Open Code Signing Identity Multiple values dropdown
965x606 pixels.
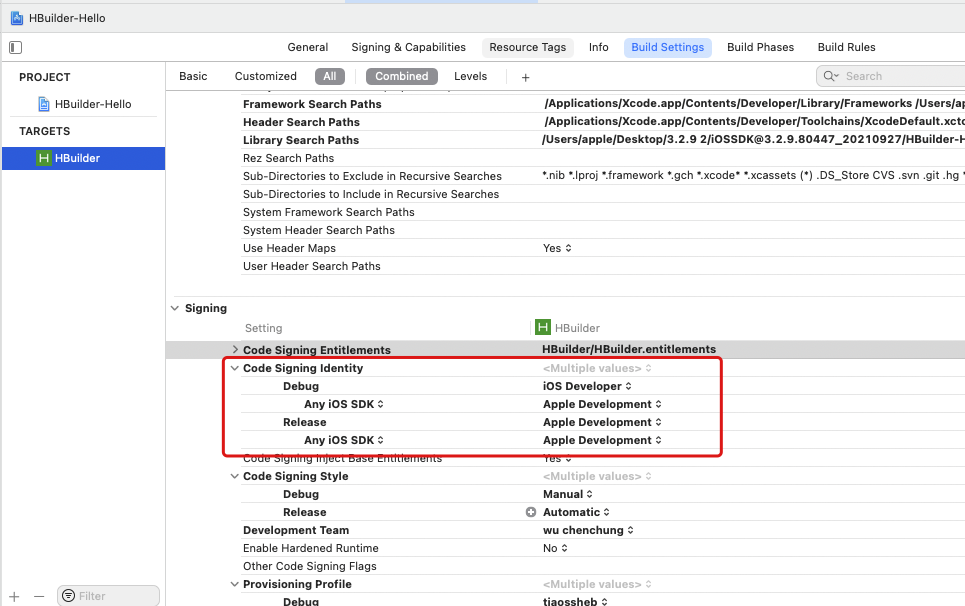tap(597, 368)
